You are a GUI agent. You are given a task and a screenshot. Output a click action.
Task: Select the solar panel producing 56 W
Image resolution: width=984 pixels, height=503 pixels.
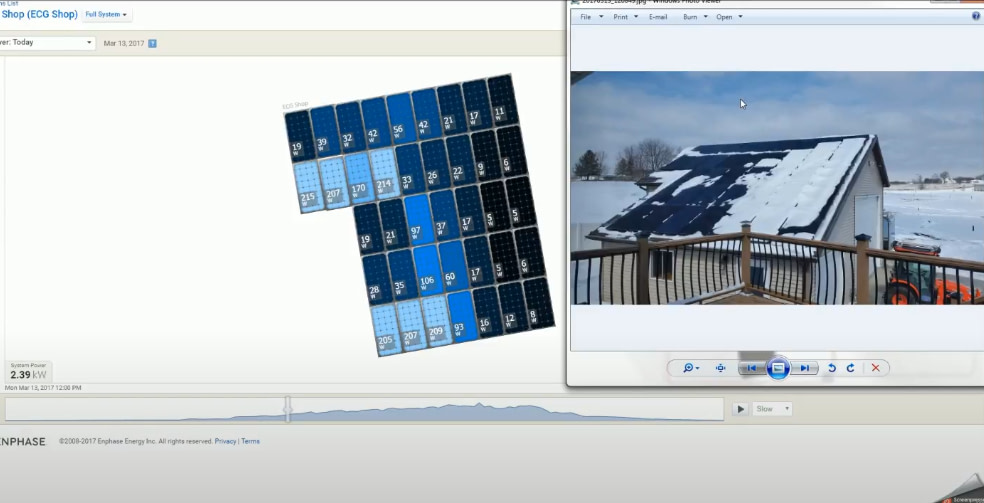click(399, 119)
